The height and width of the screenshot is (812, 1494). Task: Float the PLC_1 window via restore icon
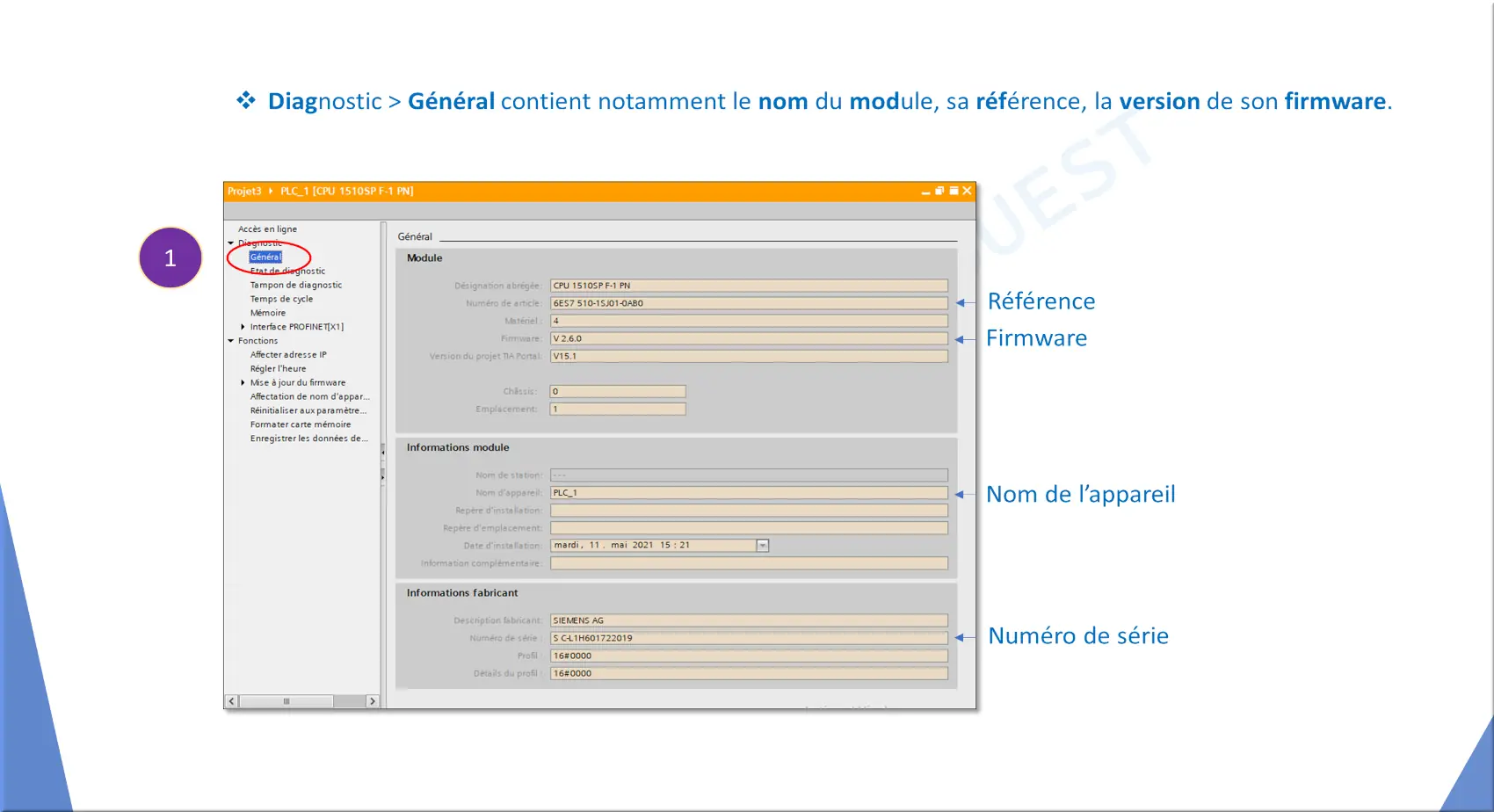click(x=939, y=191)
